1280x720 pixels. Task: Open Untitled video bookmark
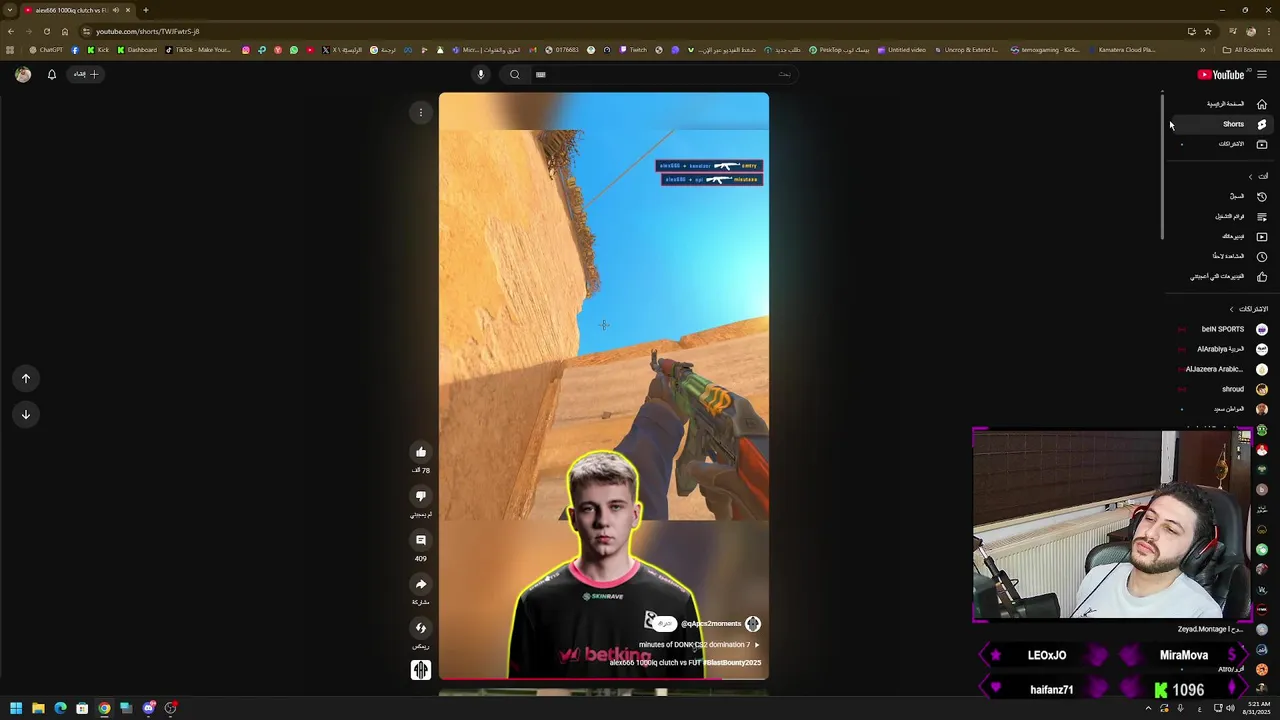point(901,50)
